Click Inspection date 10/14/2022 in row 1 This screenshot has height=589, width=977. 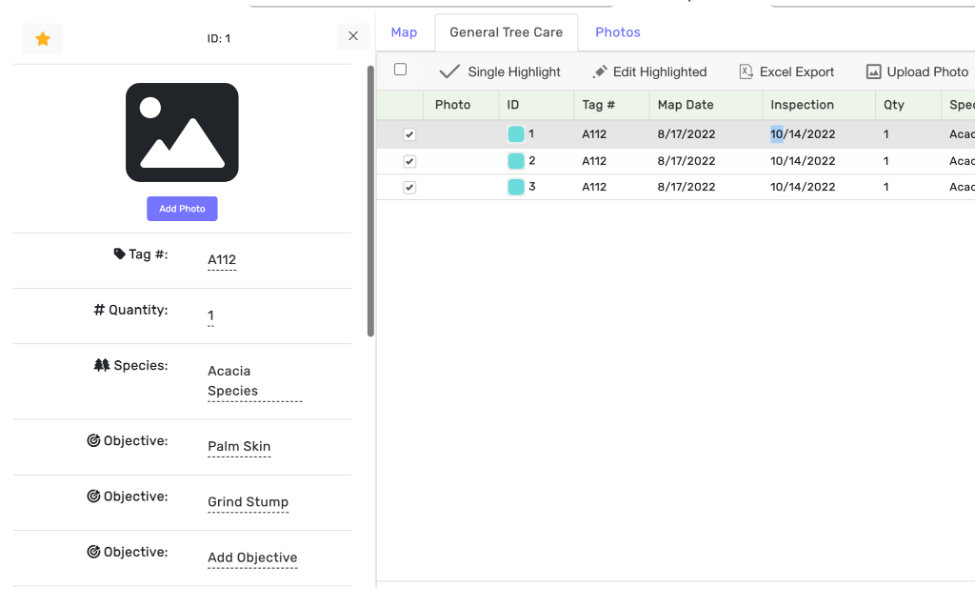coord(803,134)
